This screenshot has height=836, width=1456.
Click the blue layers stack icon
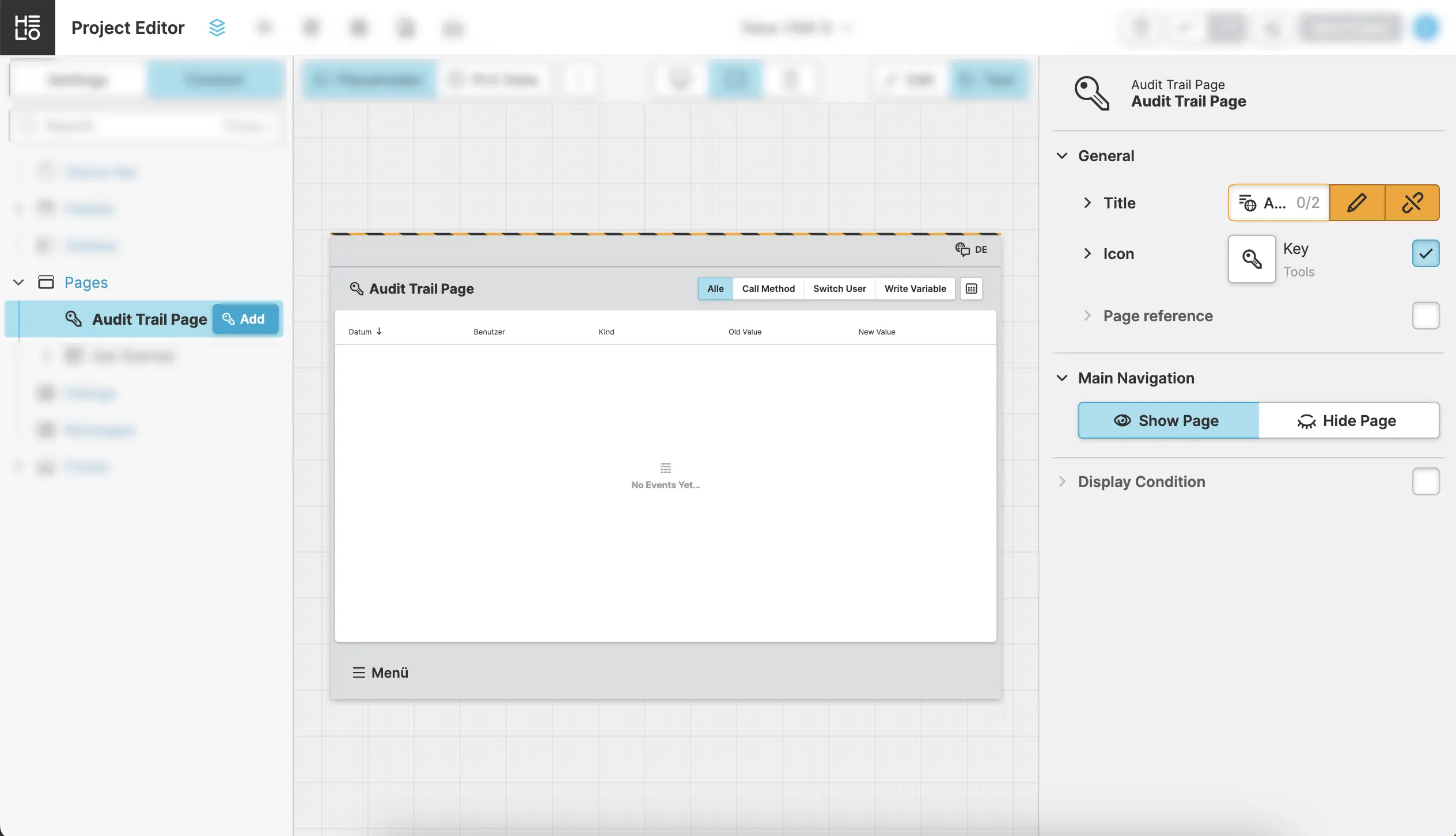[217, 27]
